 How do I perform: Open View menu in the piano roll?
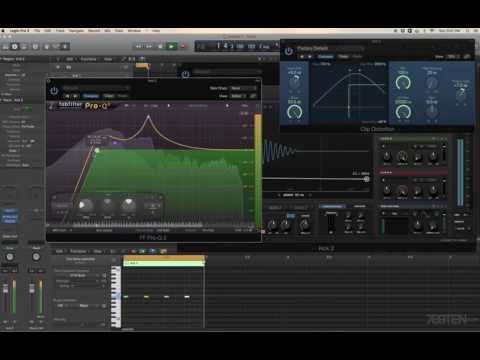tap(98, 251)
